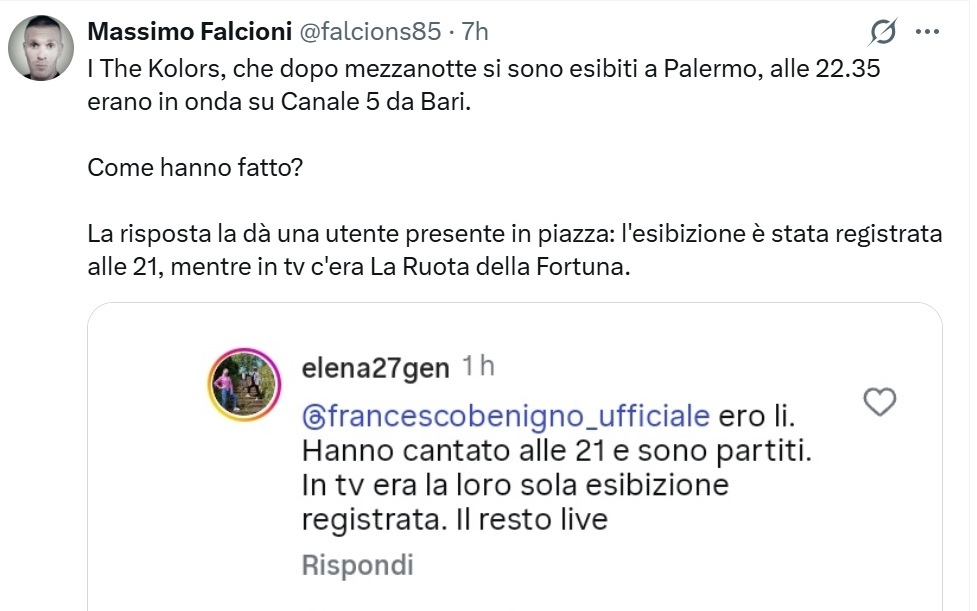
Task: Click Massimo Falcioni's profile avatar
Action: tap(41, 48)
